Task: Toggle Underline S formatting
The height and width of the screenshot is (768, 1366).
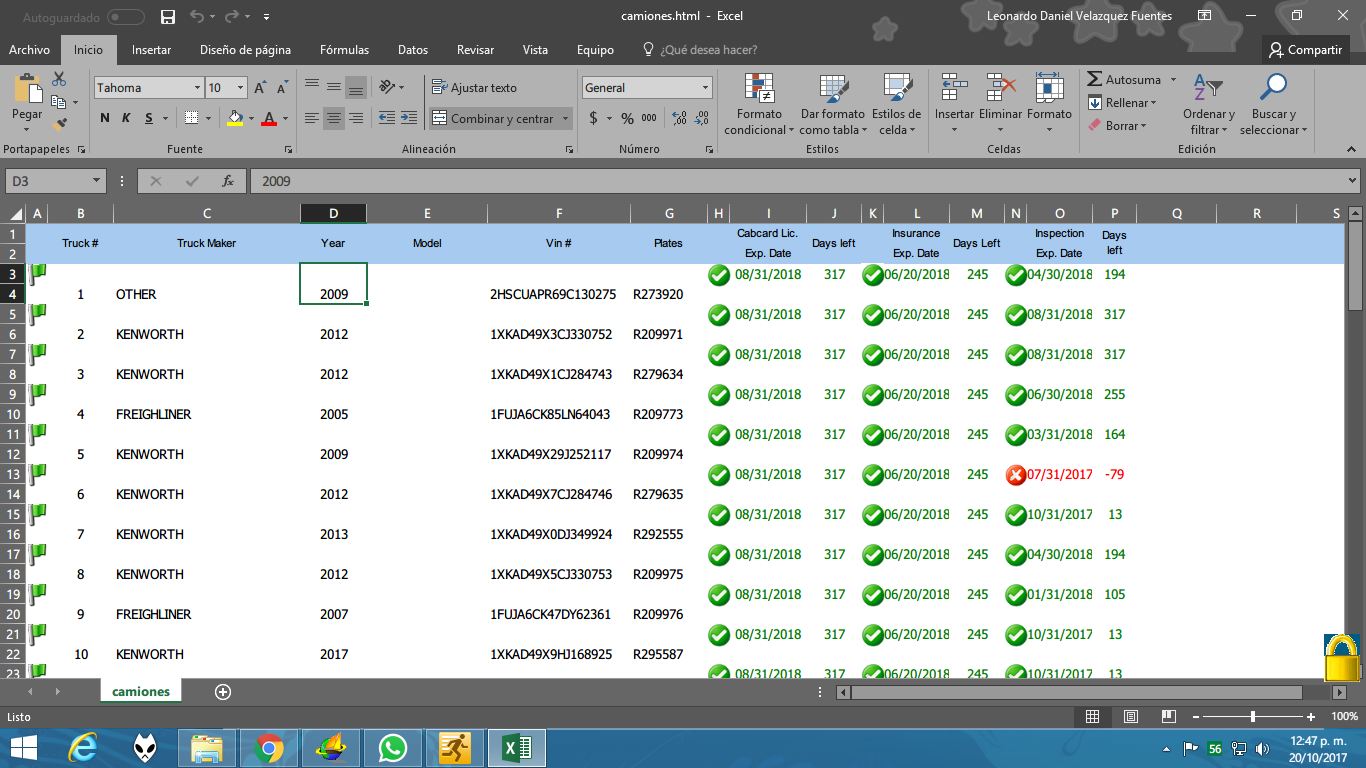Action: pos(149,118)
